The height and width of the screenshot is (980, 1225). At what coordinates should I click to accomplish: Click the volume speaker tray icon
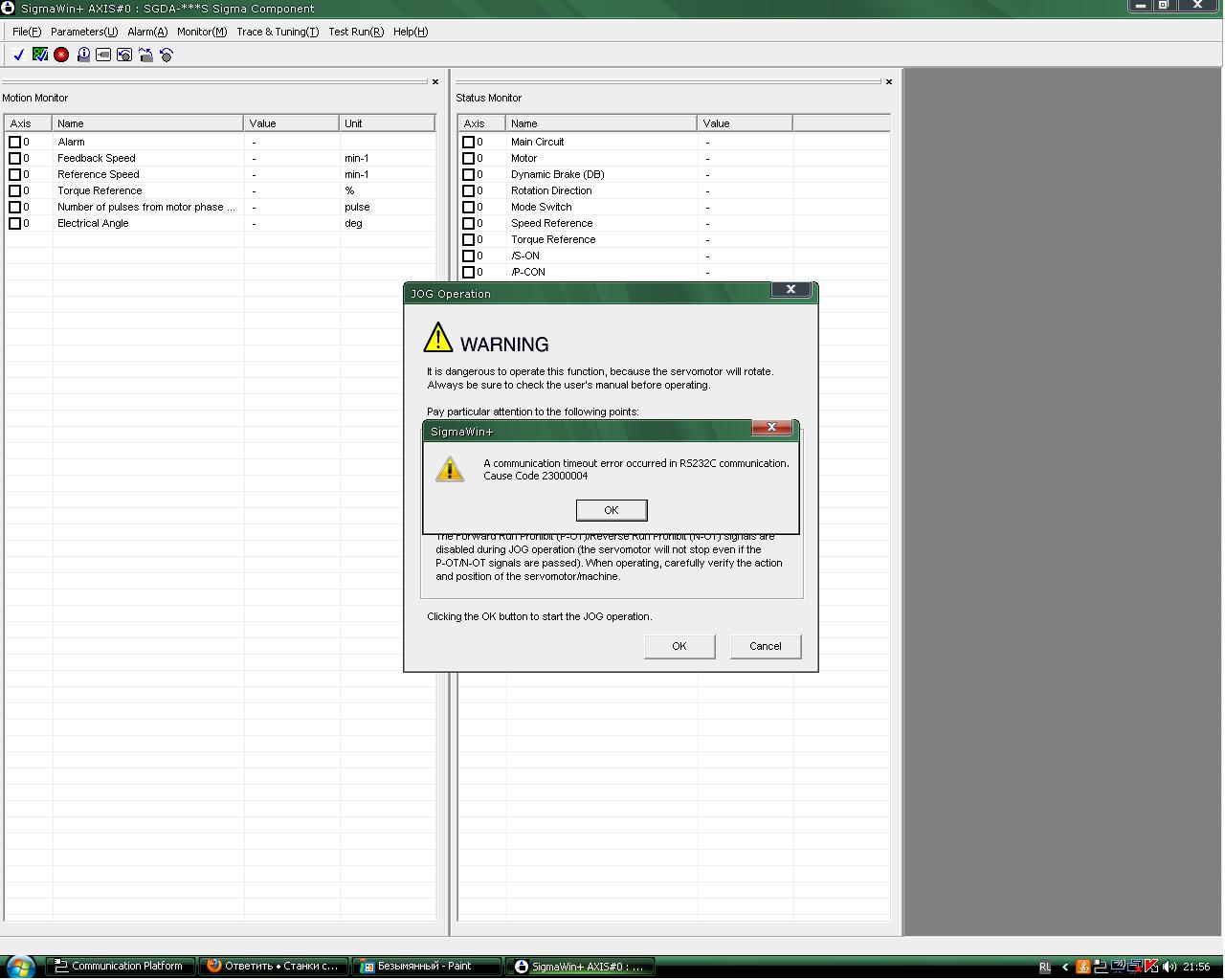[1169, 967]
